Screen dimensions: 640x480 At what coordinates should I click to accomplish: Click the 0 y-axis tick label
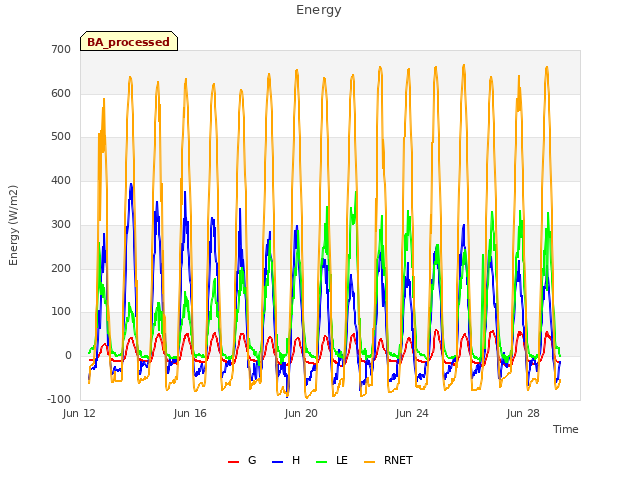tap(69, 356)
